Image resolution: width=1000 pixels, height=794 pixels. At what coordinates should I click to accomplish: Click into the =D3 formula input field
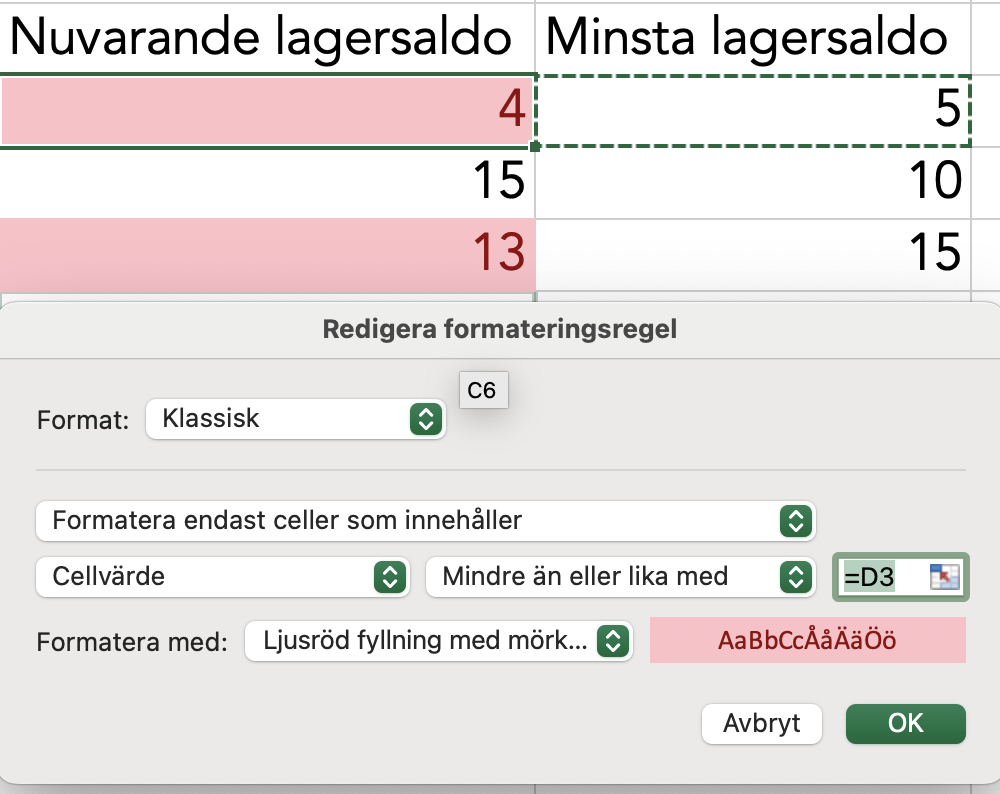pyautogui.click(x=880, y=577)
